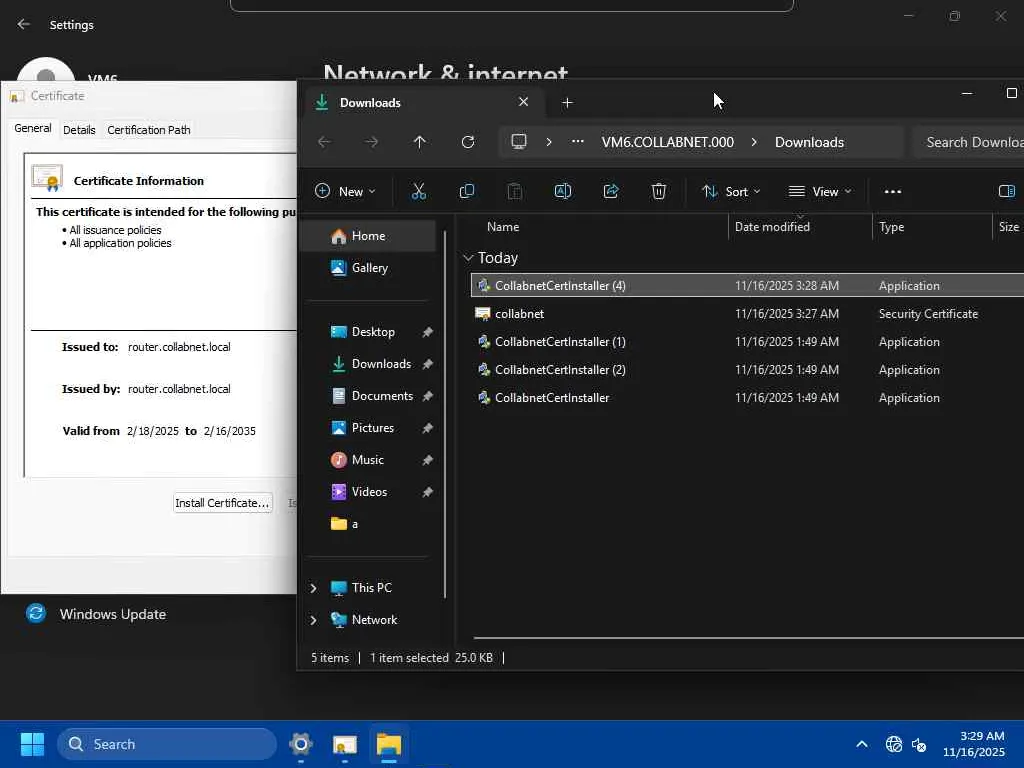This screenshot has height=768, width=1024.
Task: Go up one folder level
Action: point(419,142)
